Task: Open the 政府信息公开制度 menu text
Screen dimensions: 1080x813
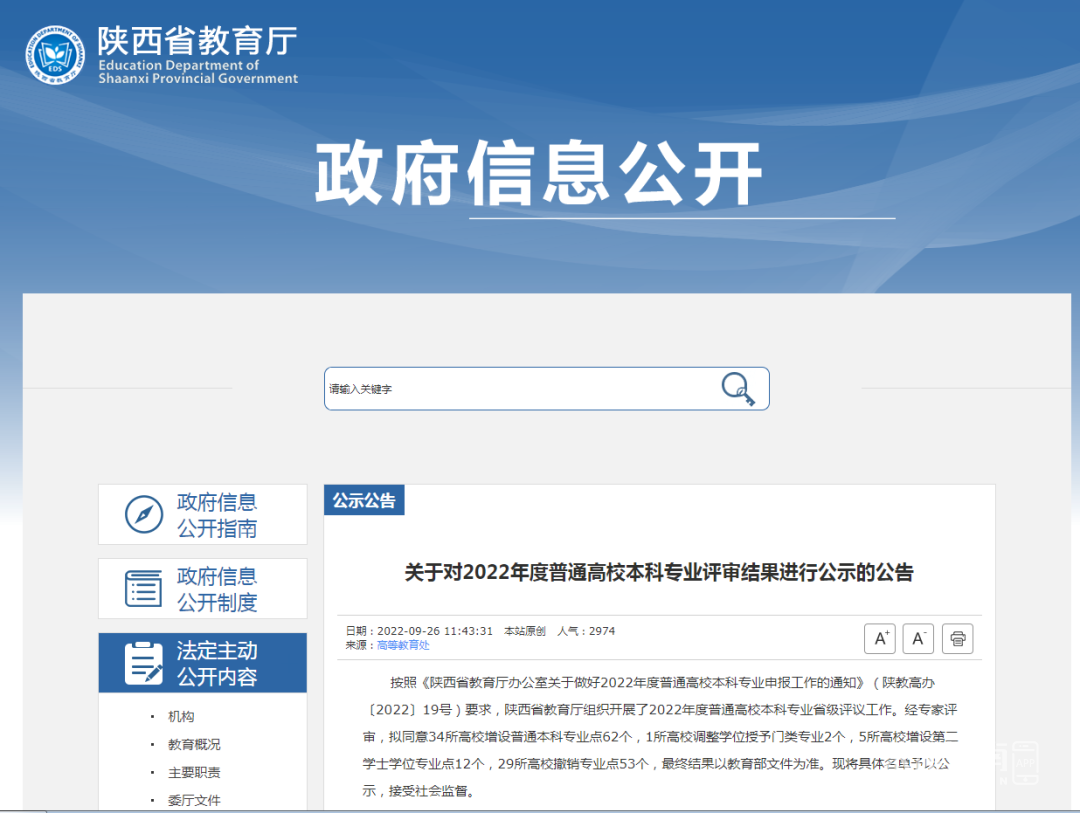Action: click(x=217, y=589)
